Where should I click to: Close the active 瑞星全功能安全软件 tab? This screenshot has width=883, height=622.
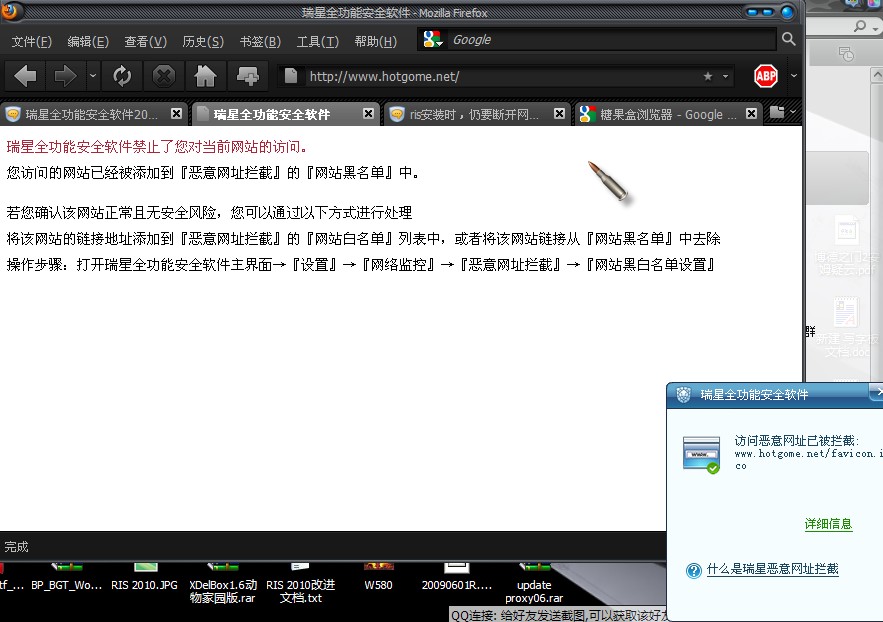(x=368, y=114)
